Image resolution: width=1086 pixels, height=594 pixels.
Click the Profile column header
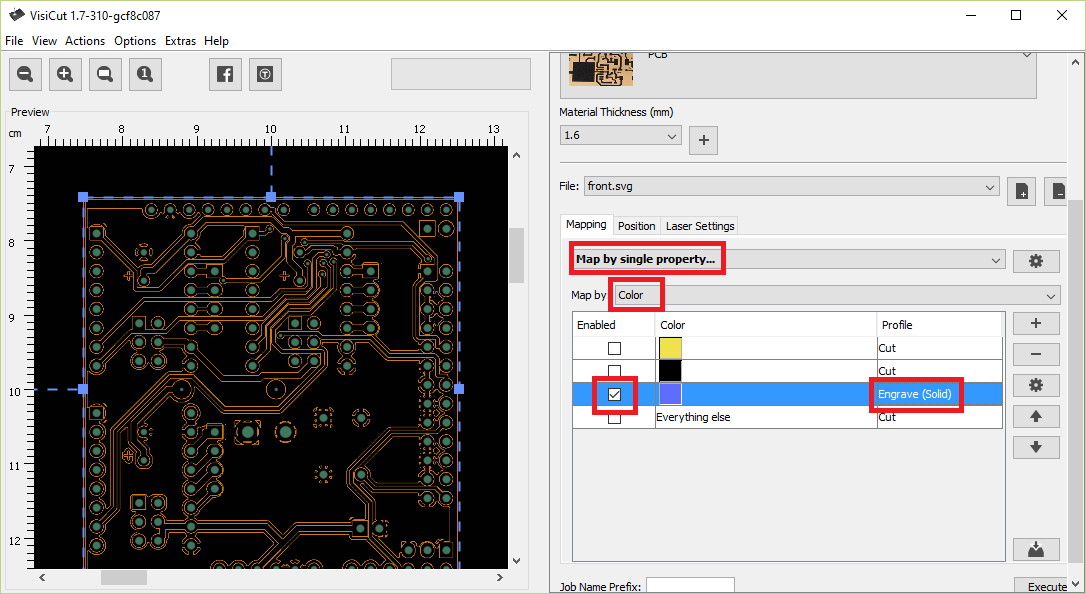pos(939,325)
